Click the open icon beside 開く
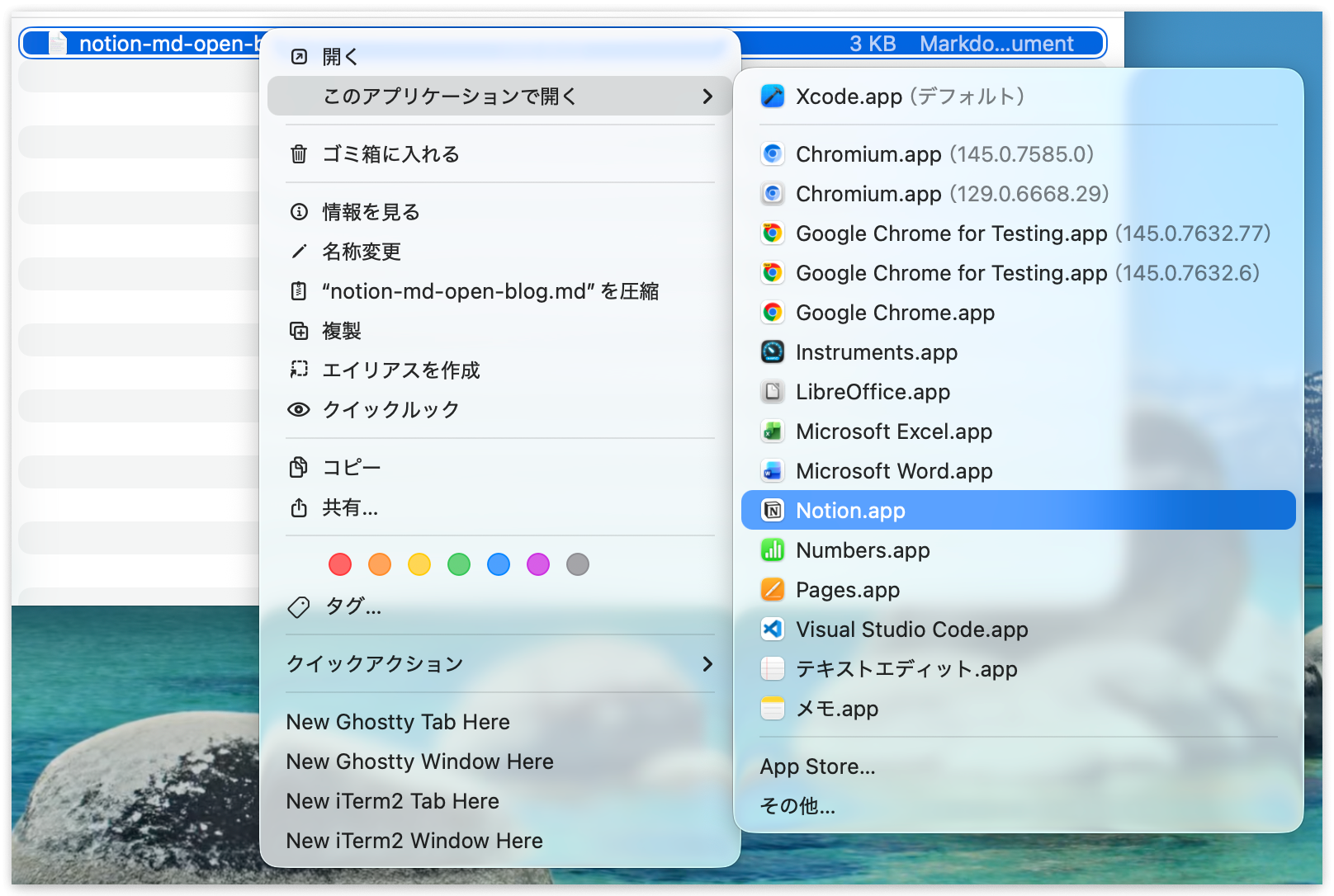Viewport: 1334px width, 896px height. [300, 57]
